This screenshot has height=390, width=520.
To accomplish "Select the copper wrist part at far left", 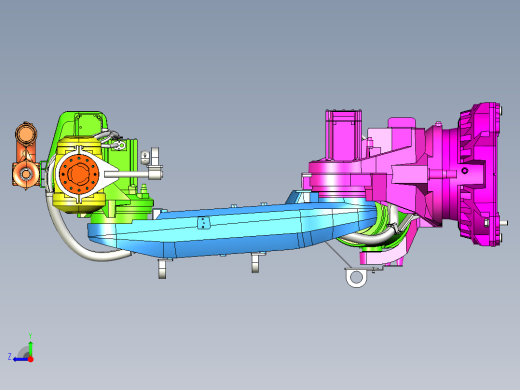I will tap(25, 156).
